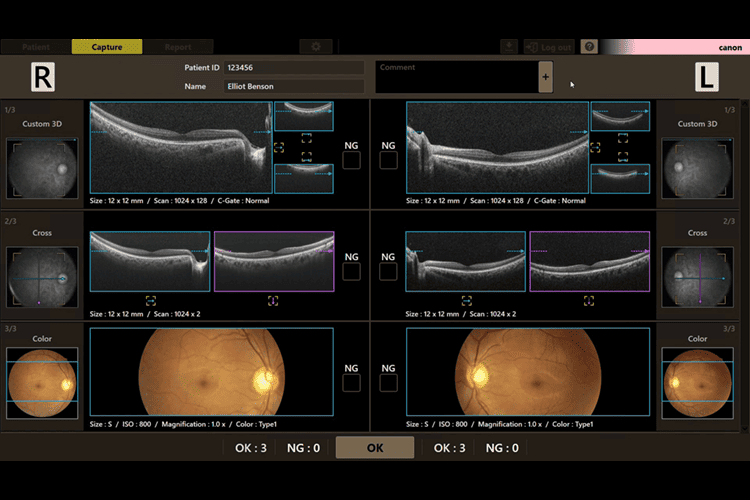The height and width of the screenshot is (500, 750).
Task: Check NG box for left-eye Cross scan
Action: click(389, 272)
